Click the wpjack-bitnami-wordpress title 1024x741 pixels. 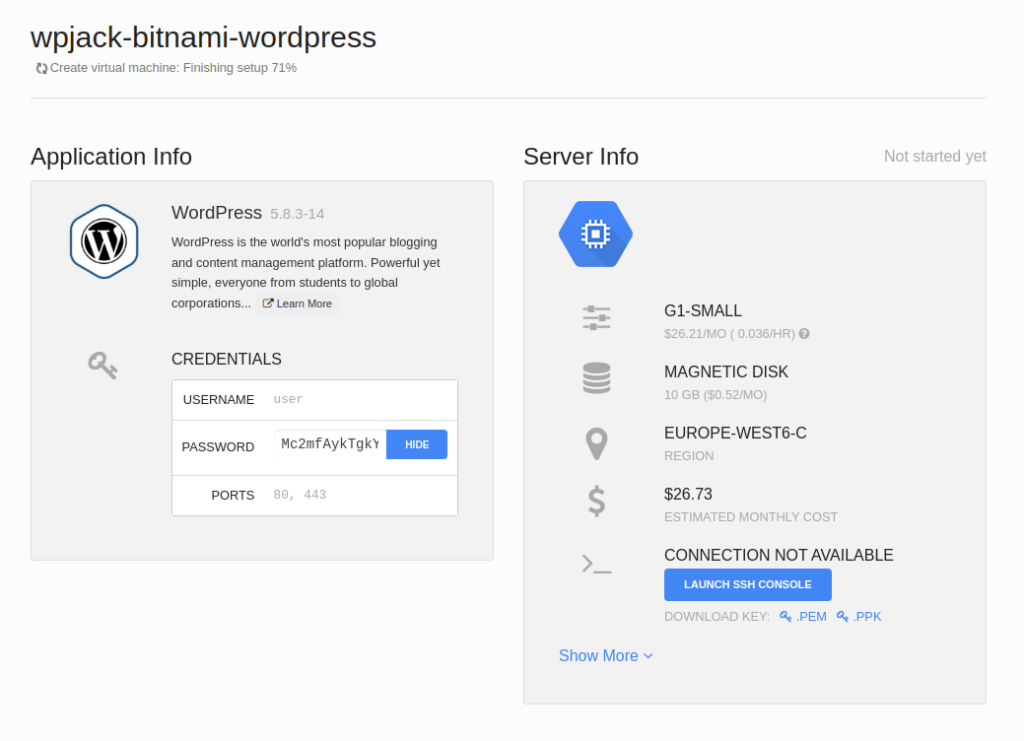pyautogui.click(x=204, y=37)
